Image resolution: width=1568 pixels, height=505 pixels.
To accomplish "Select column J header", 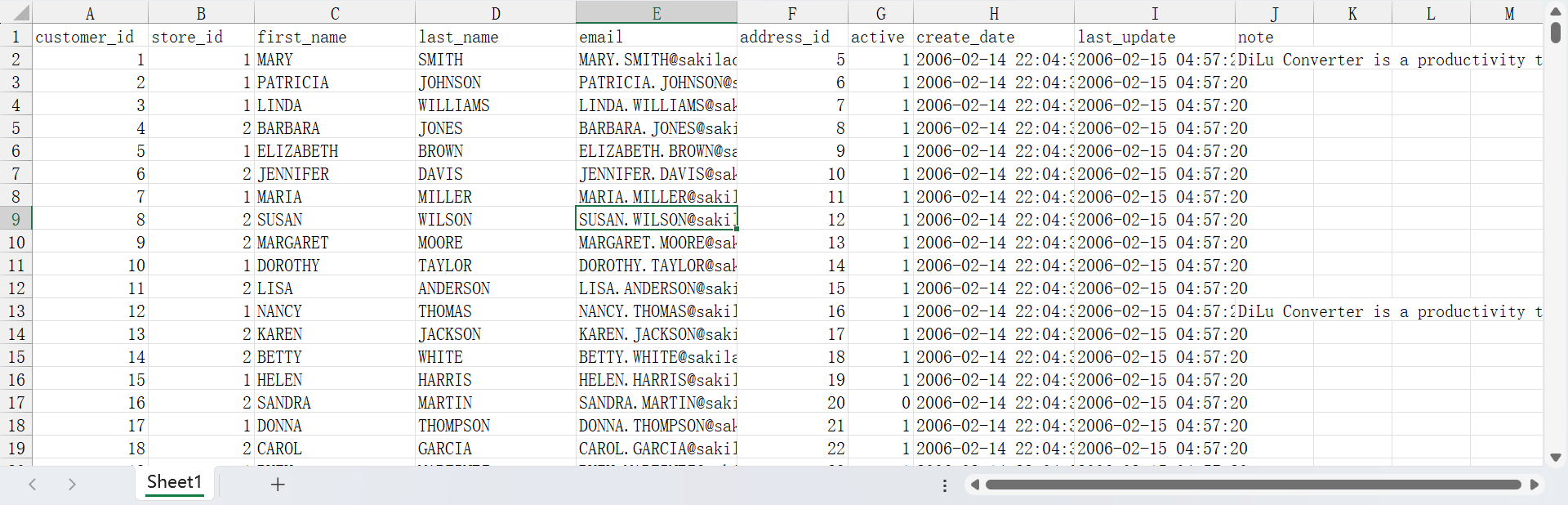I will point(1274,13).
